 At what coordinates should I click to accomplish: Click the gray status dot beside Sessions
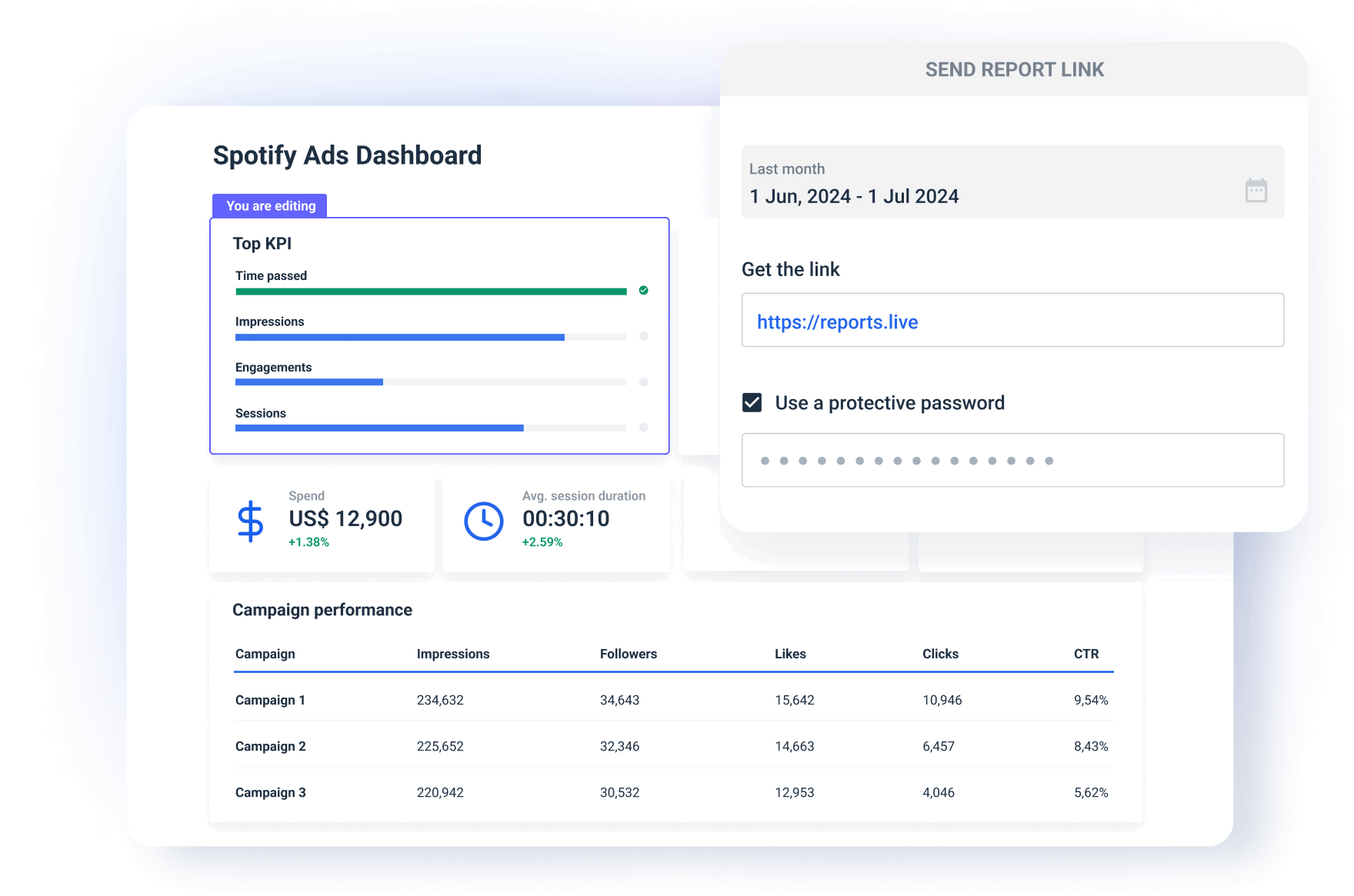coord(644,428)
